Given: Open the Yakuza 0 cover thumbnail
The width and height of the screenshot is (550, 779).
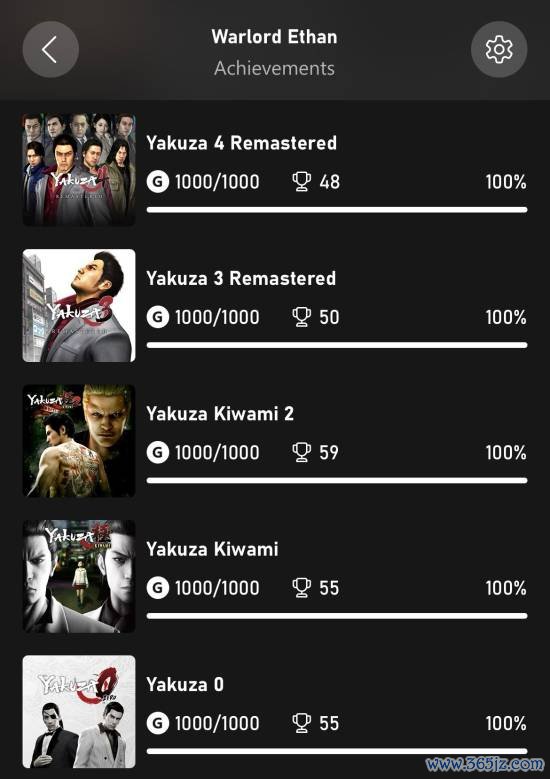Looking at the screenshot, I should pyautogui.click(x=79, y=711).
